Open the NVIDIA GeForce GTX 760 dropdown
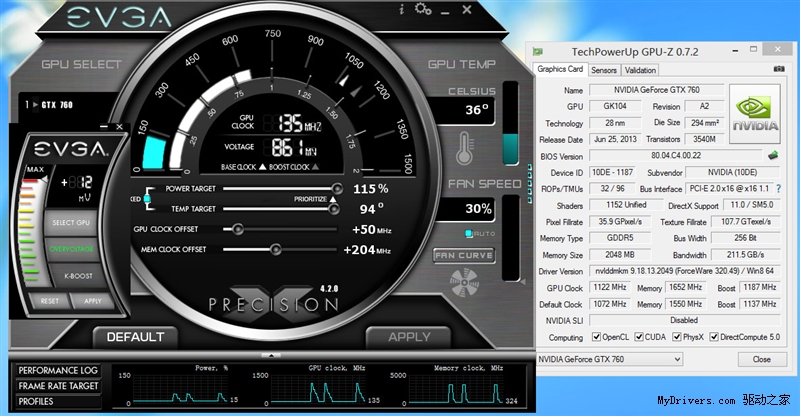Viewport: 800px width, 416px height. tap(638, 359)
